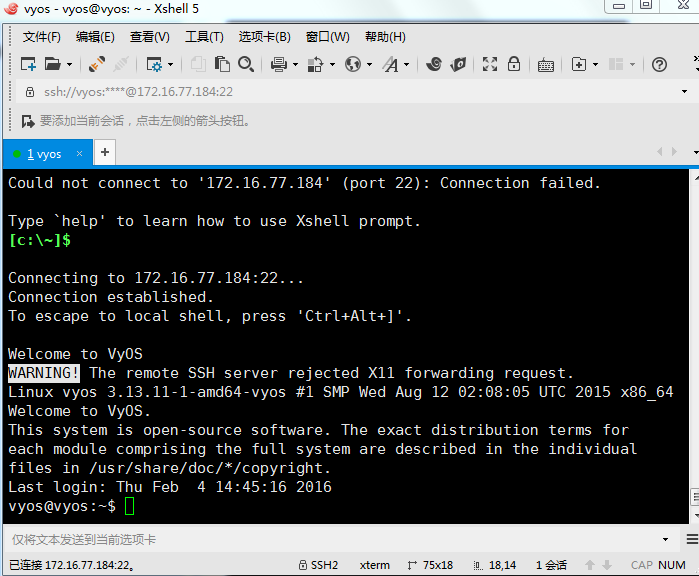Open the 工具(T) menu
This screenshot has width=699, height=576.
point(204,37)
